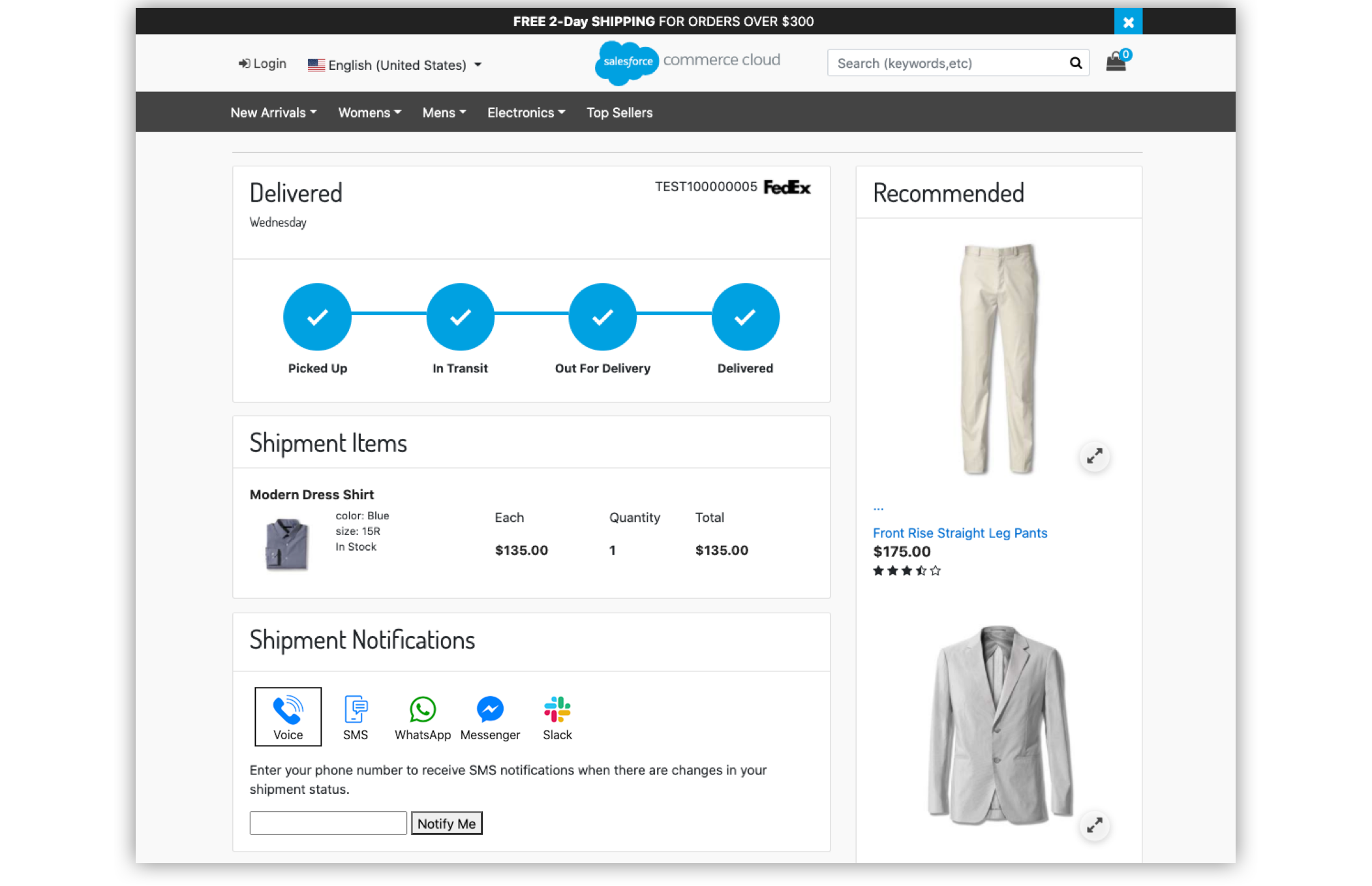Click the Login link
The height and width of the screenshot is (886, 1372).
(x=262, y=63)
